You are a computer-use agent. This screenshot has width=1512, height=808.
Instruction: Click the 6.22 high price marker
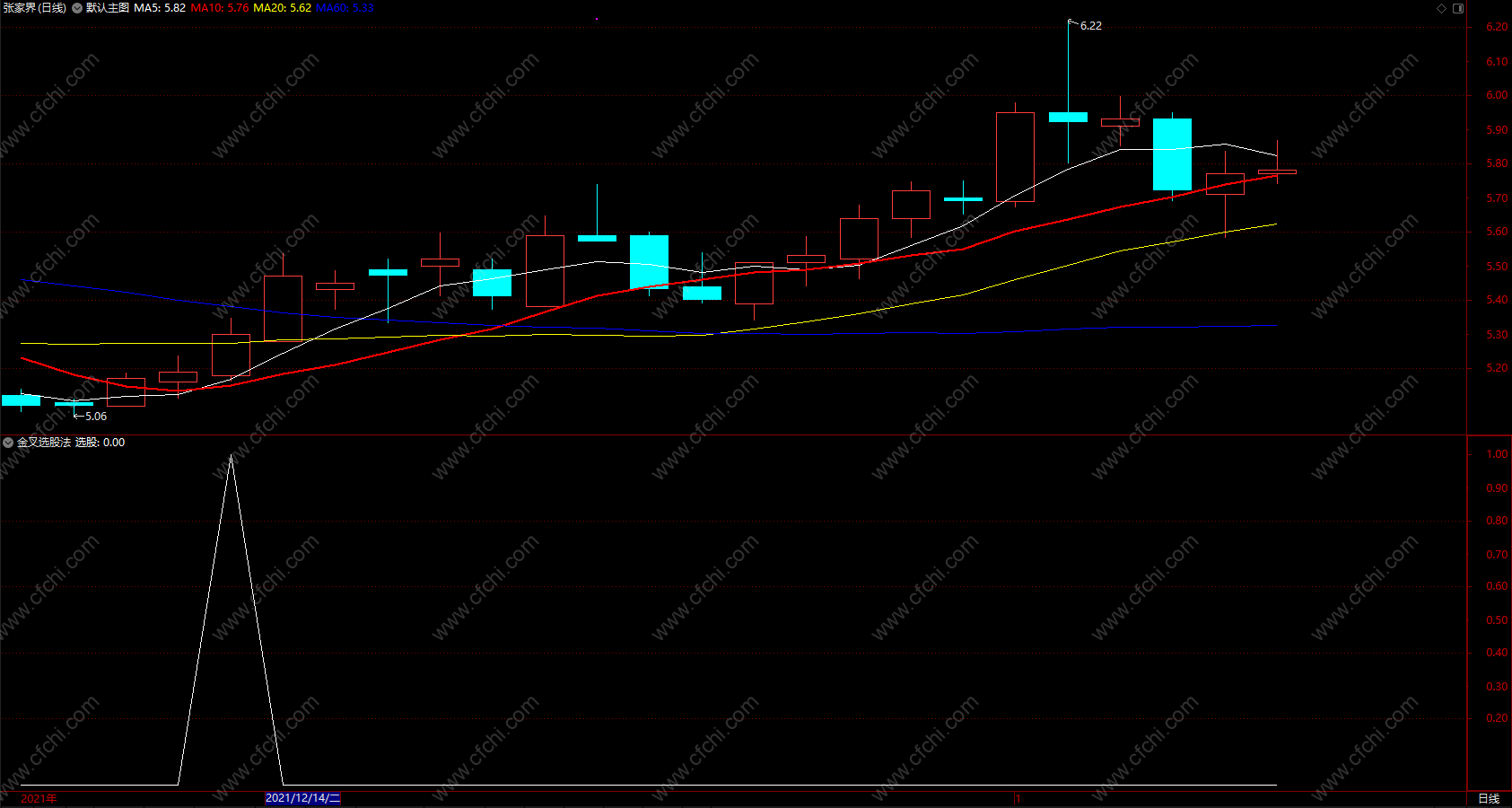click(1091, 26)
